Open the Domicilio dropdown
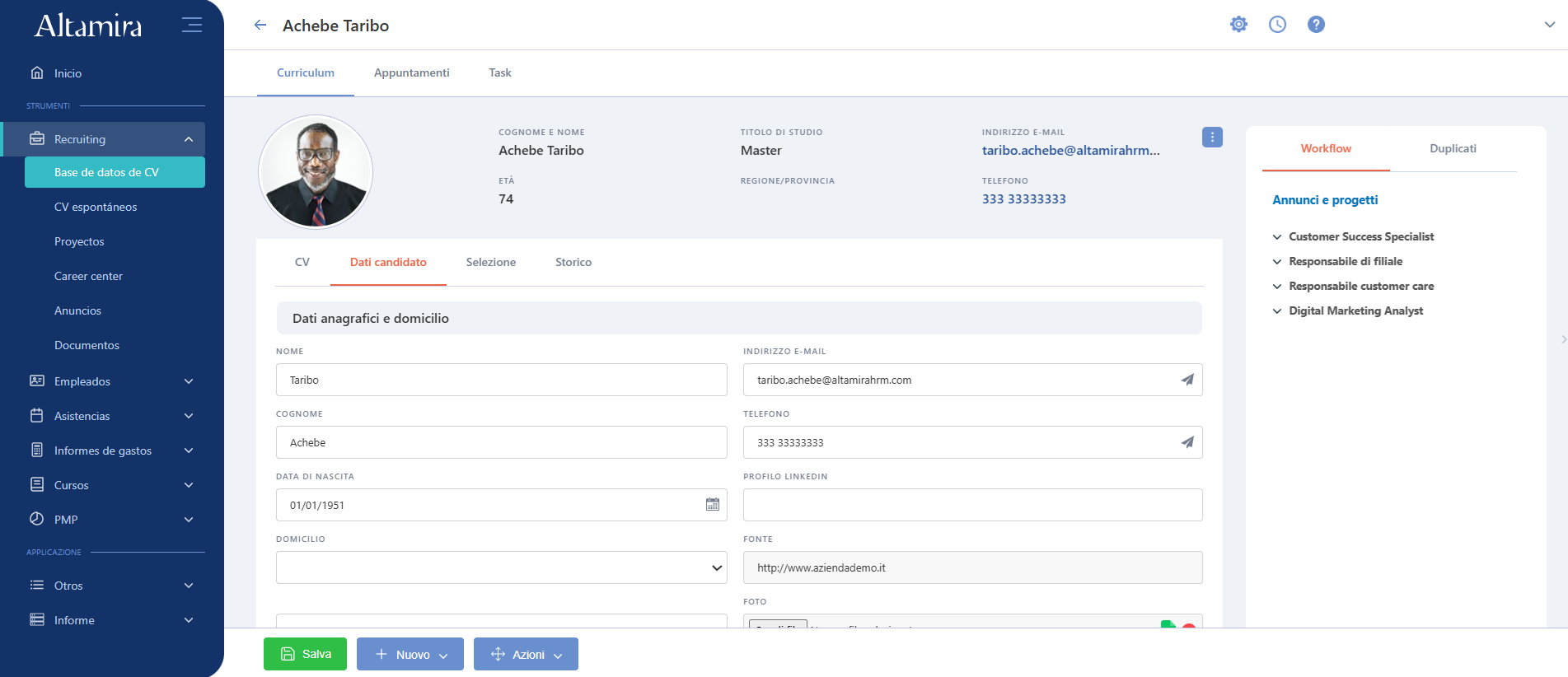Viewport: 1568px width, 677px height. [502, 567]
